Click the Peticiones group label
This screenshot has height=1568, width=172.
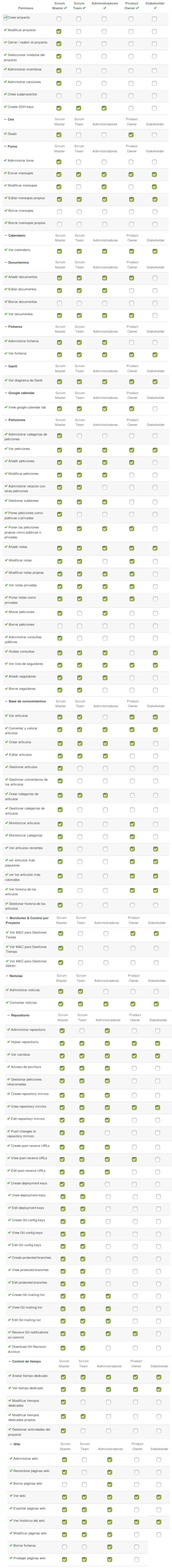pos(16,420)
